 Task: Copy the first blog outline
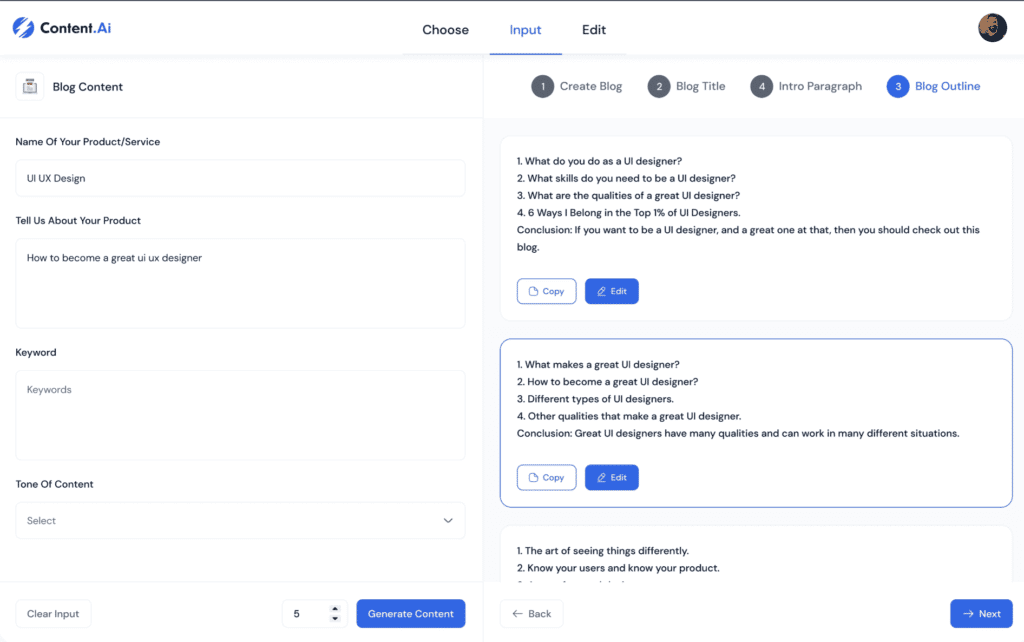click(x=546, y=291)
